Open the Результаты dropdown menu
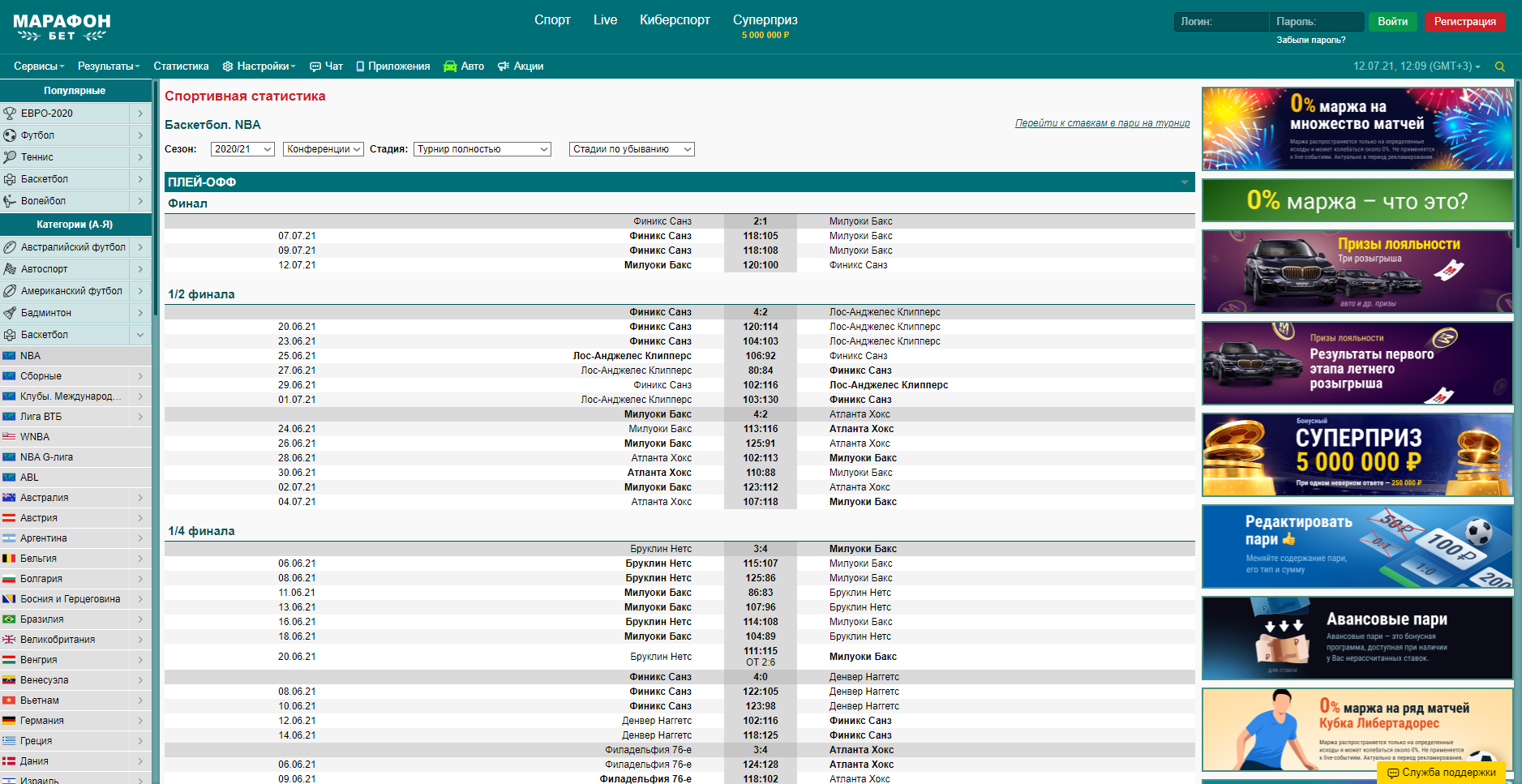Screen dimensions: 1522x784 click(x=109, y=66)
